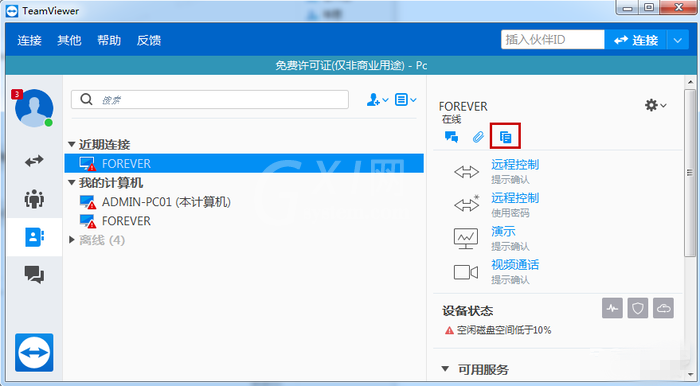Open the gear settings for FOREVER
Viewport: 700px width, 386px height.
655,105
